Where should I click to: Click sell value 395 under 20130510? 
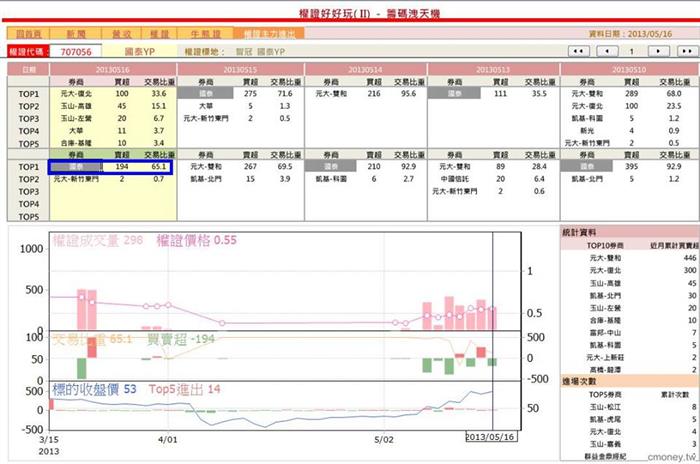(x=631, y=167)
